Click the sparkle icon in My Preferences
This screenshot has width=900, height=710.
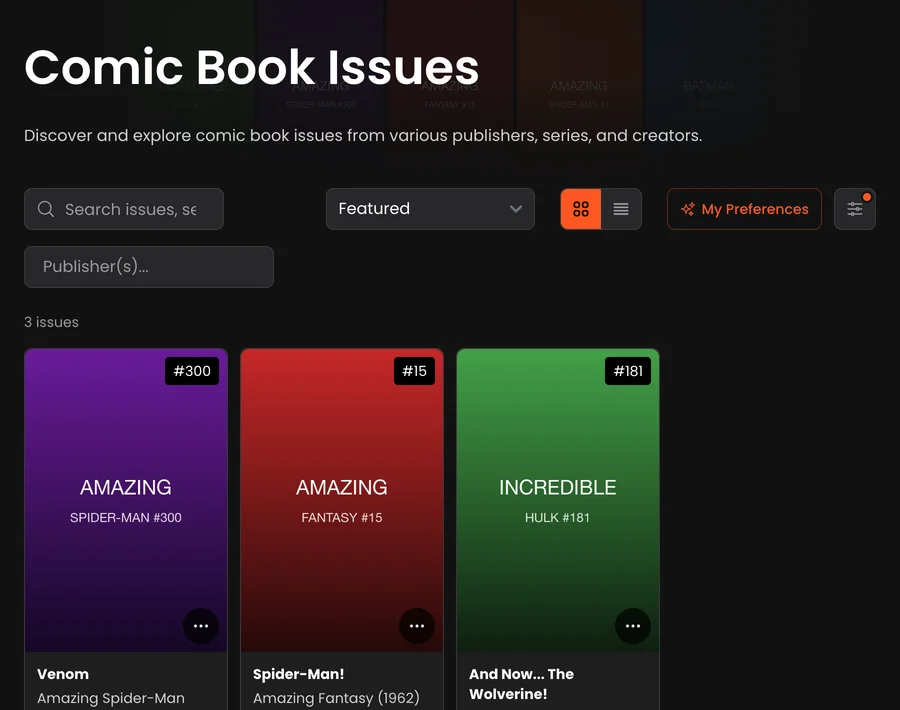(x=688, y=209)
